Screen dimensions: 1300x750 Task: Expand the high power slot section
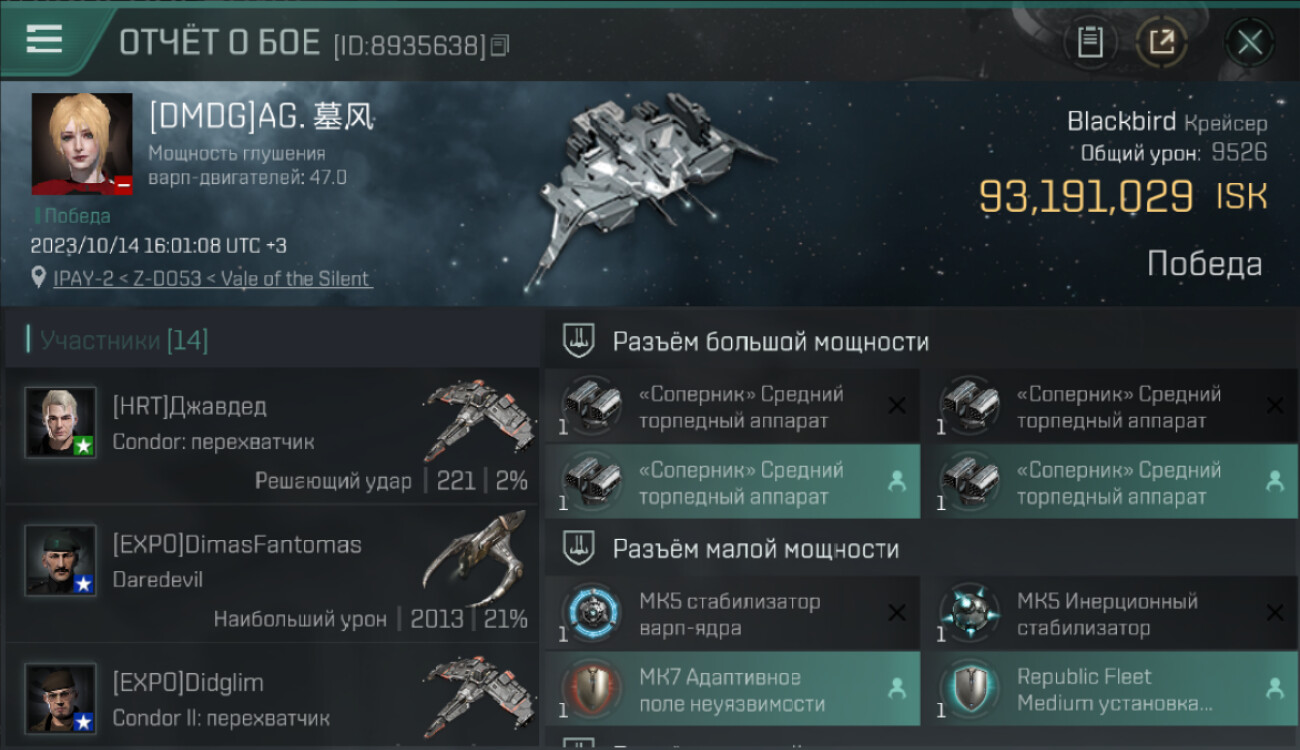921,341
